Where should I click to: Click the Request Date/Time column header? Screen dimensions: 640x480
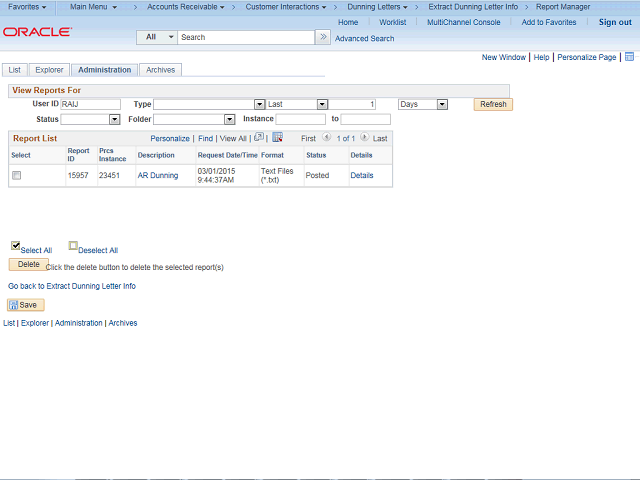point(227,155)
